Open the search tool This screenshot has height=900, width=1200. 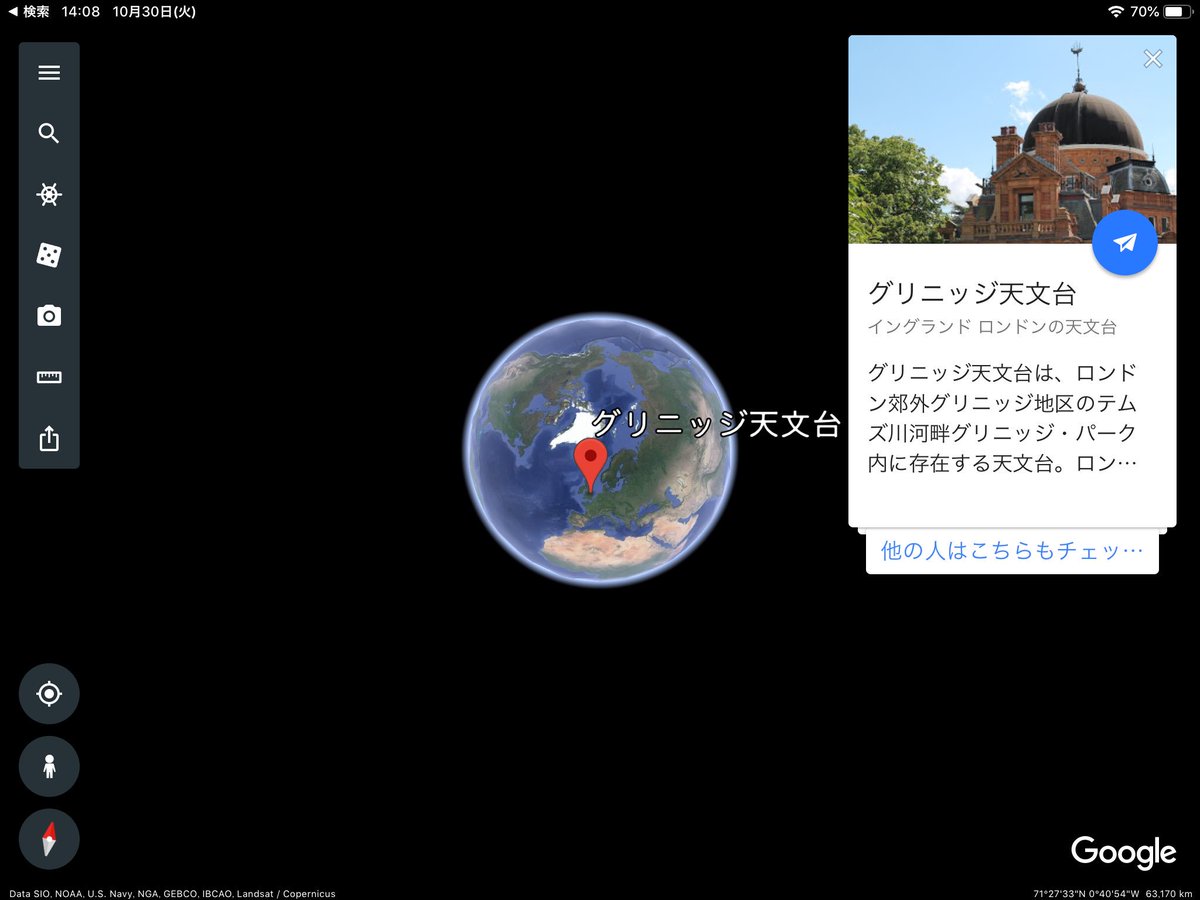click(x=49, y=134)
